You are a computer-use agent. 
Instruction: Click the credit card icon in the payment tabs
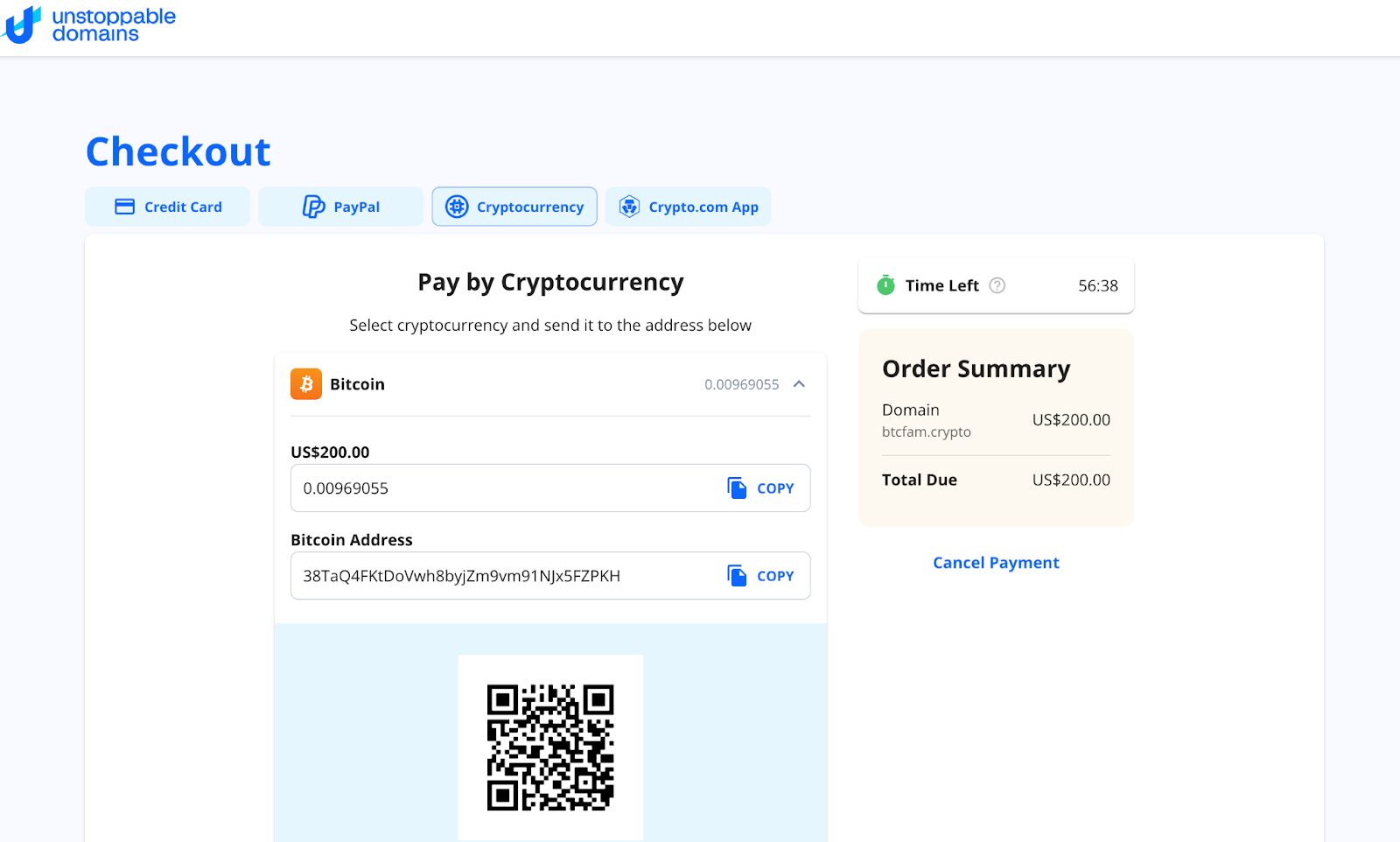point(125,207)
